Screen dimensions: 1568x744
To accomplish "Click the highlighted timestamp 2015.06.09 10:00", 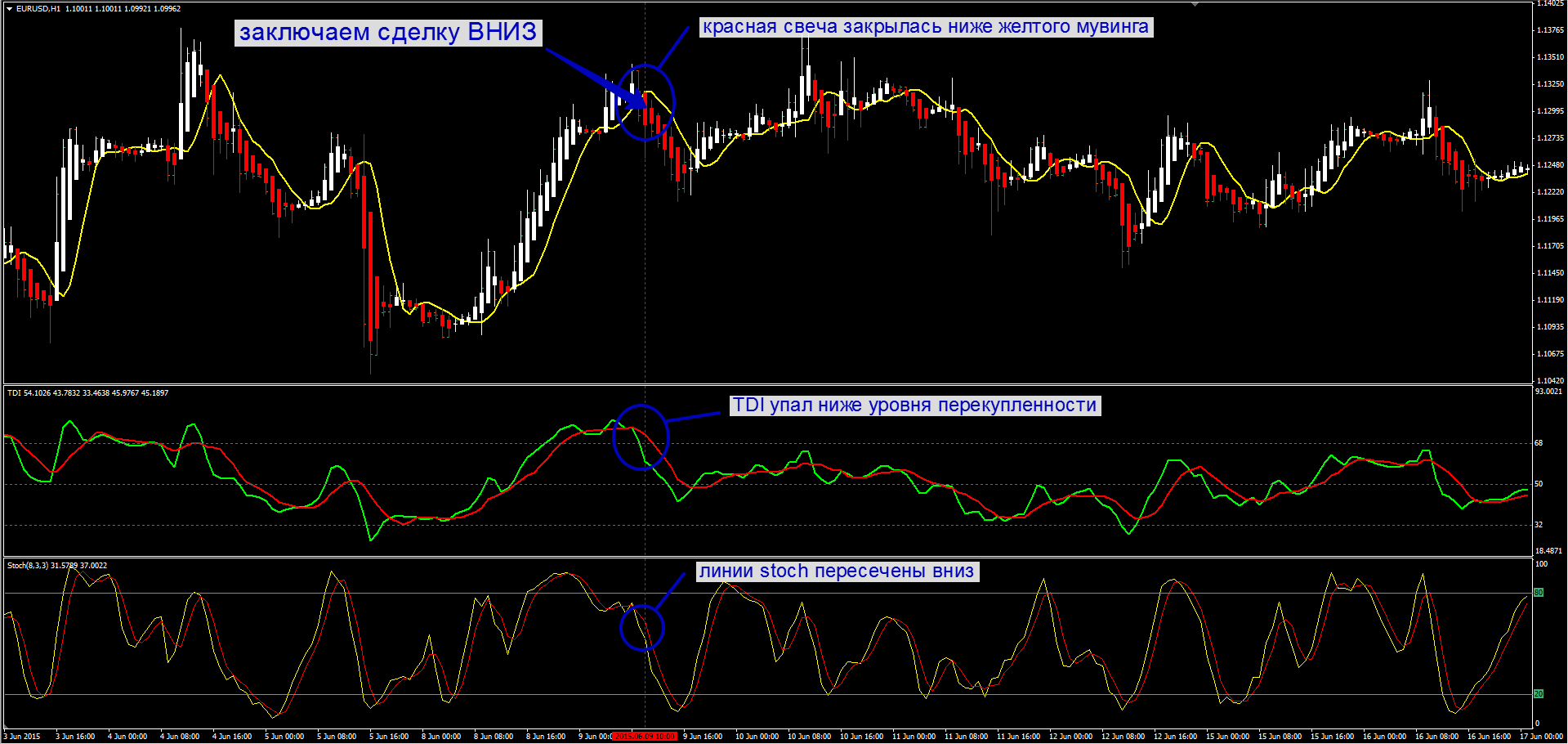I will tap(645, 735).
